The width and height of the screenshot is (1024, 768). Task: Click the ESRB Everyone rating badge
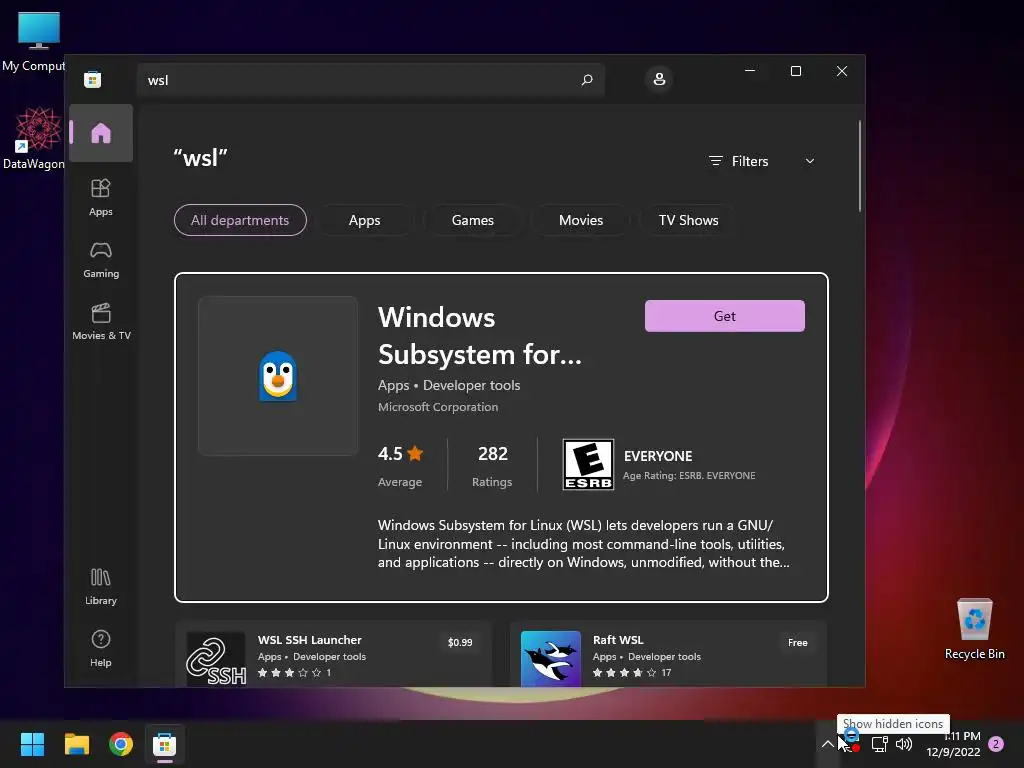click(x=588, y=464)
